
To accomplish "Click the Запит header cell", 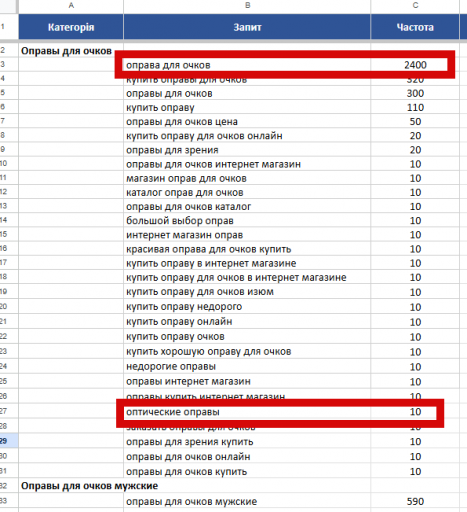I will point(247,27).
